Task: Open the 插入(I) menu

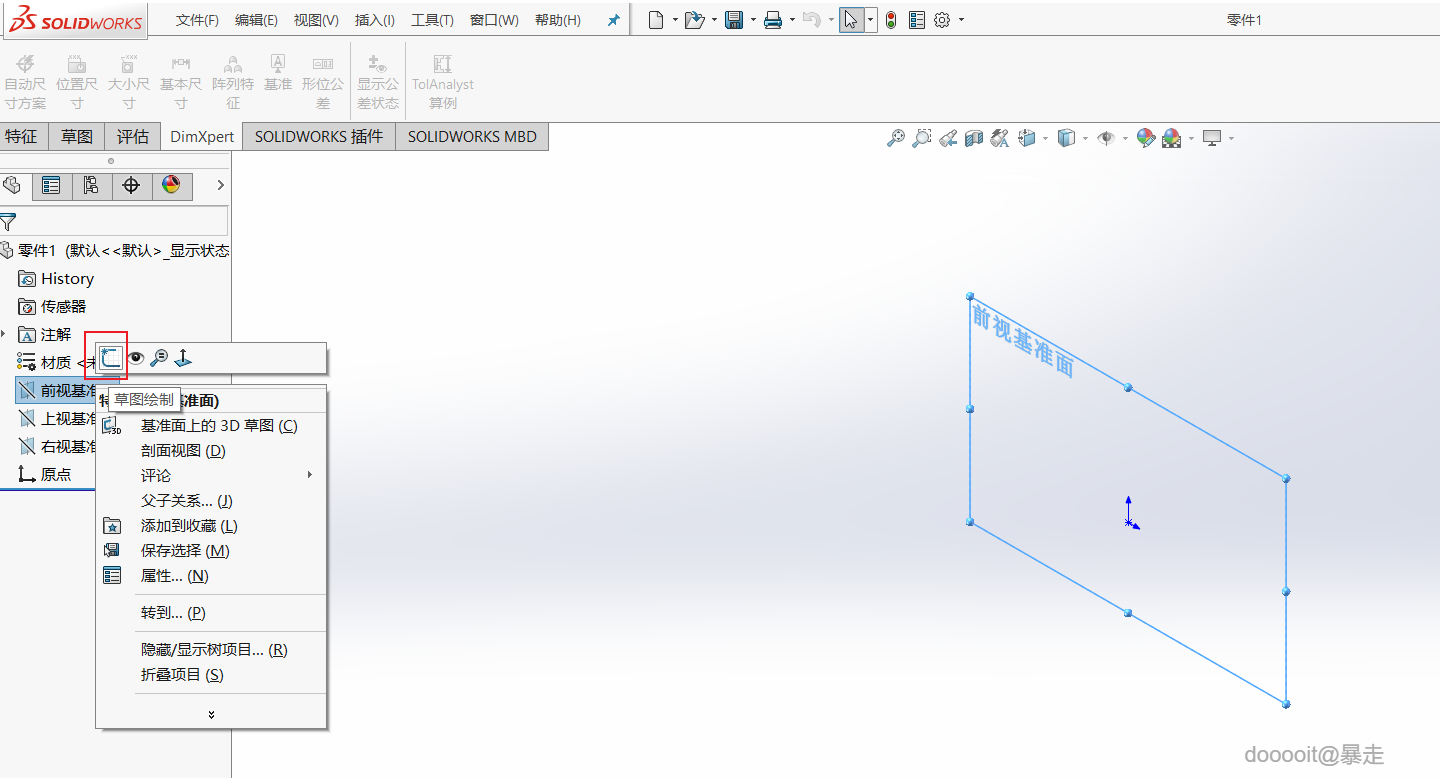Action: point(375,20)
